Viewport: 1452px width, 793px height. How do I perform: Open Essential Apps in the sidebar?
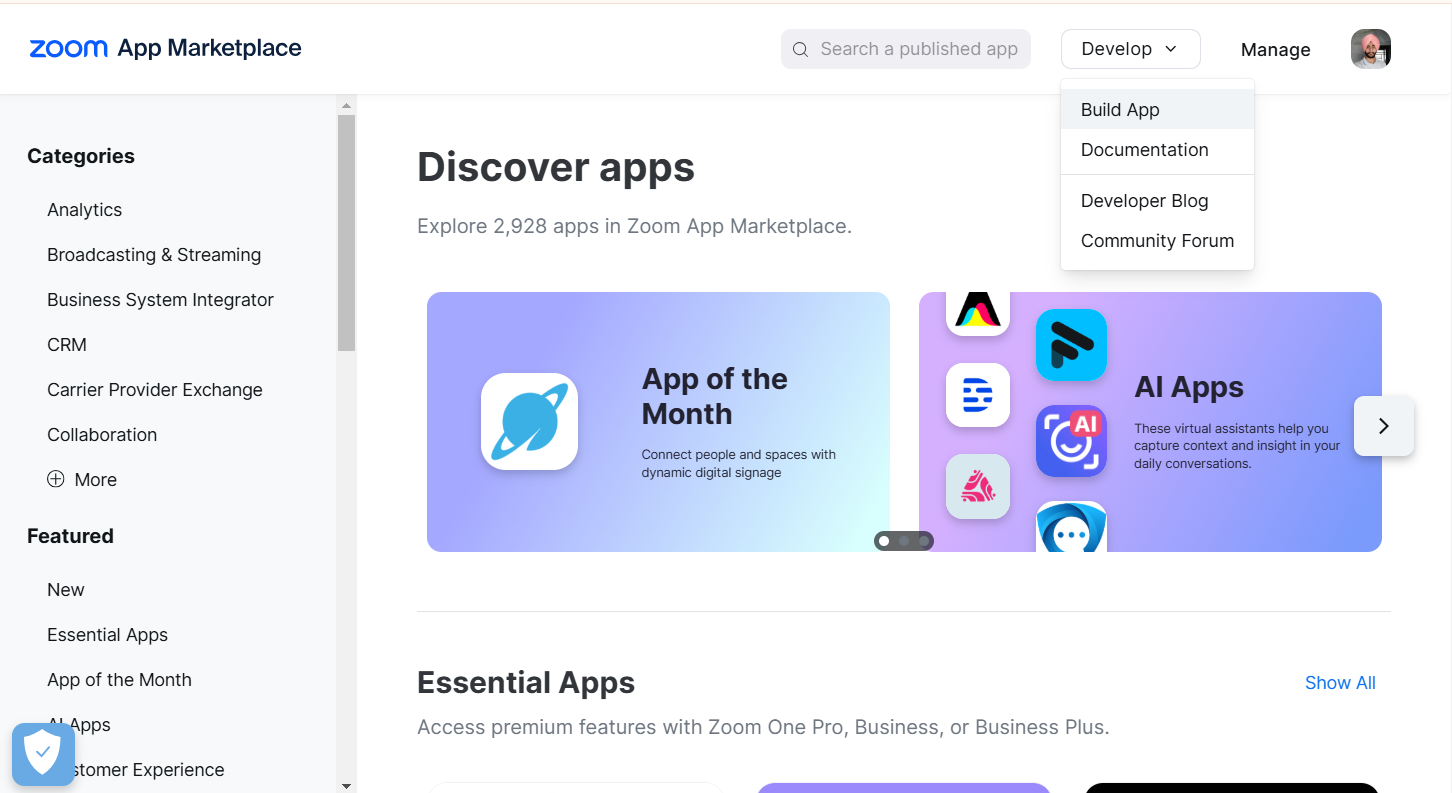coord(107,635)
